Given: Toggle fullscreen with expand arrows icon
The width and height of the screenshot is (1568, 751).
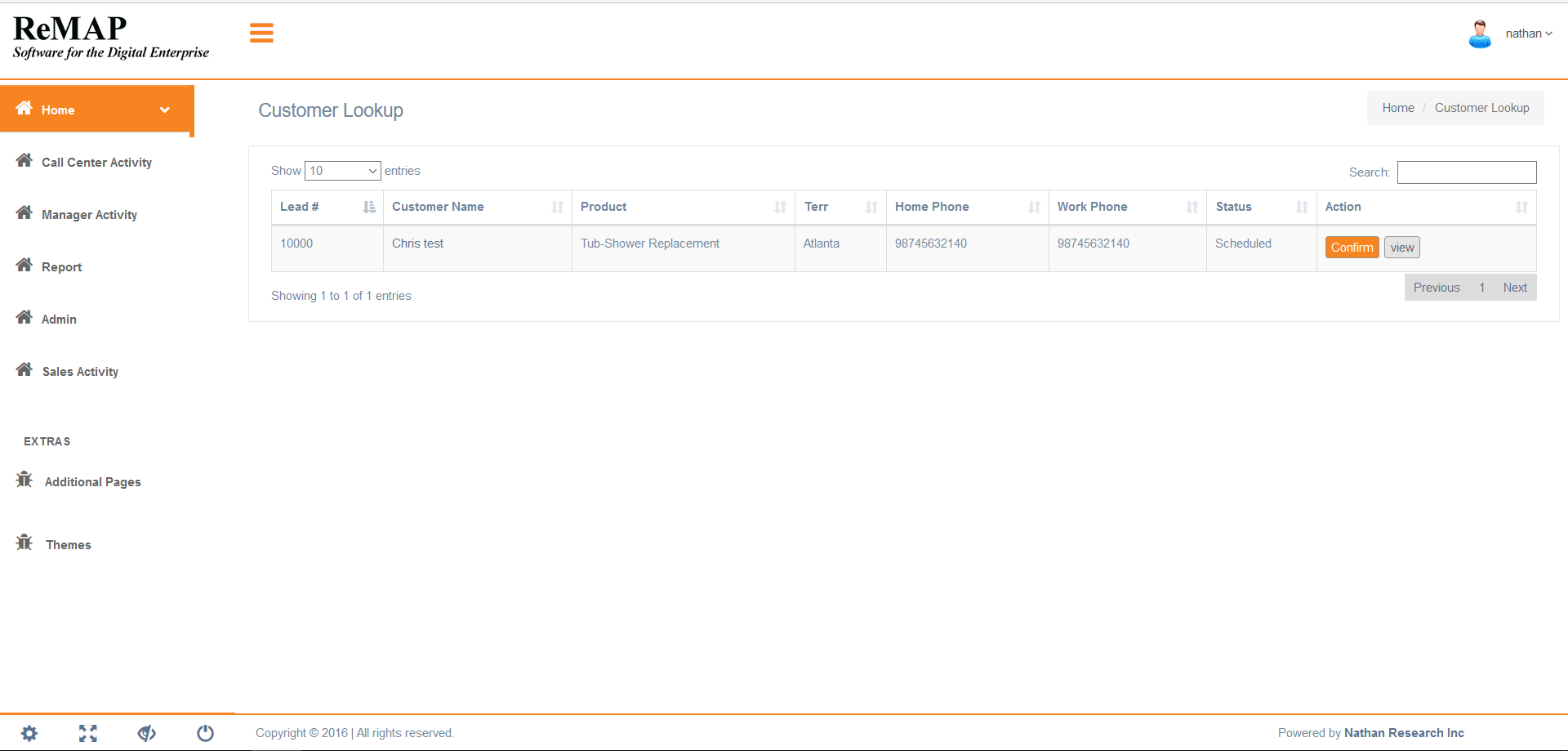Looking at the screenshot, I should (88, 733).
